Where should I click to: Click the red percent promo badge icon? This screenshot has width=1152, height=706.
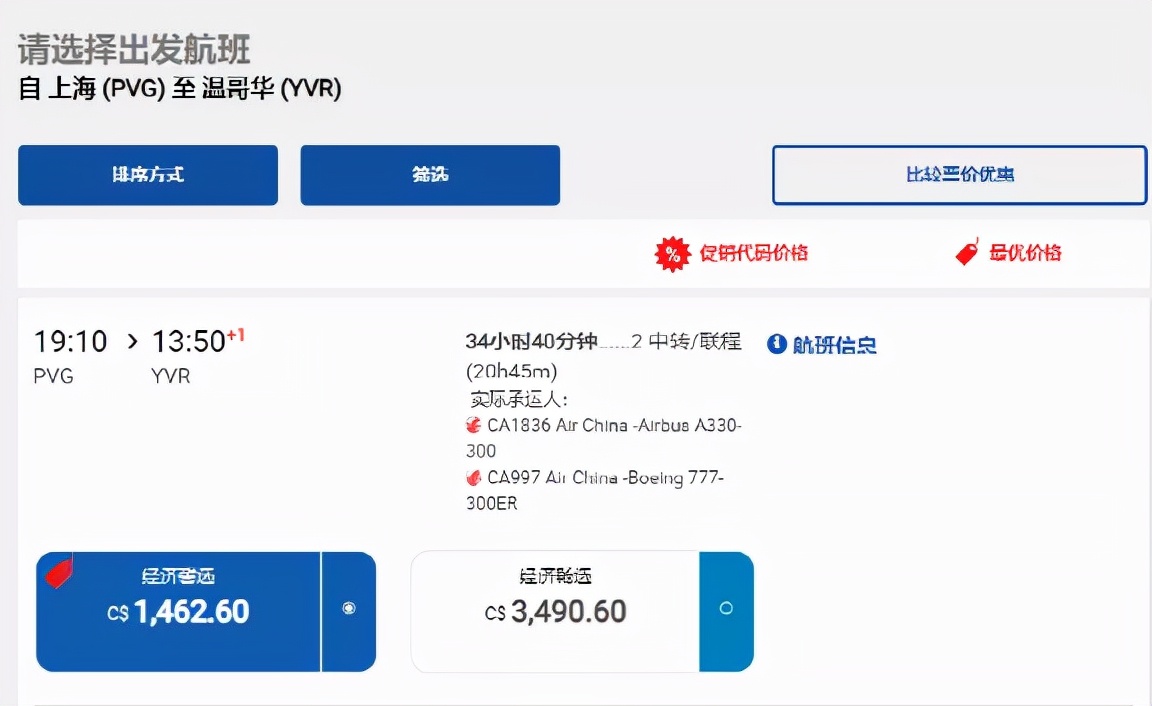click(674, 252)
